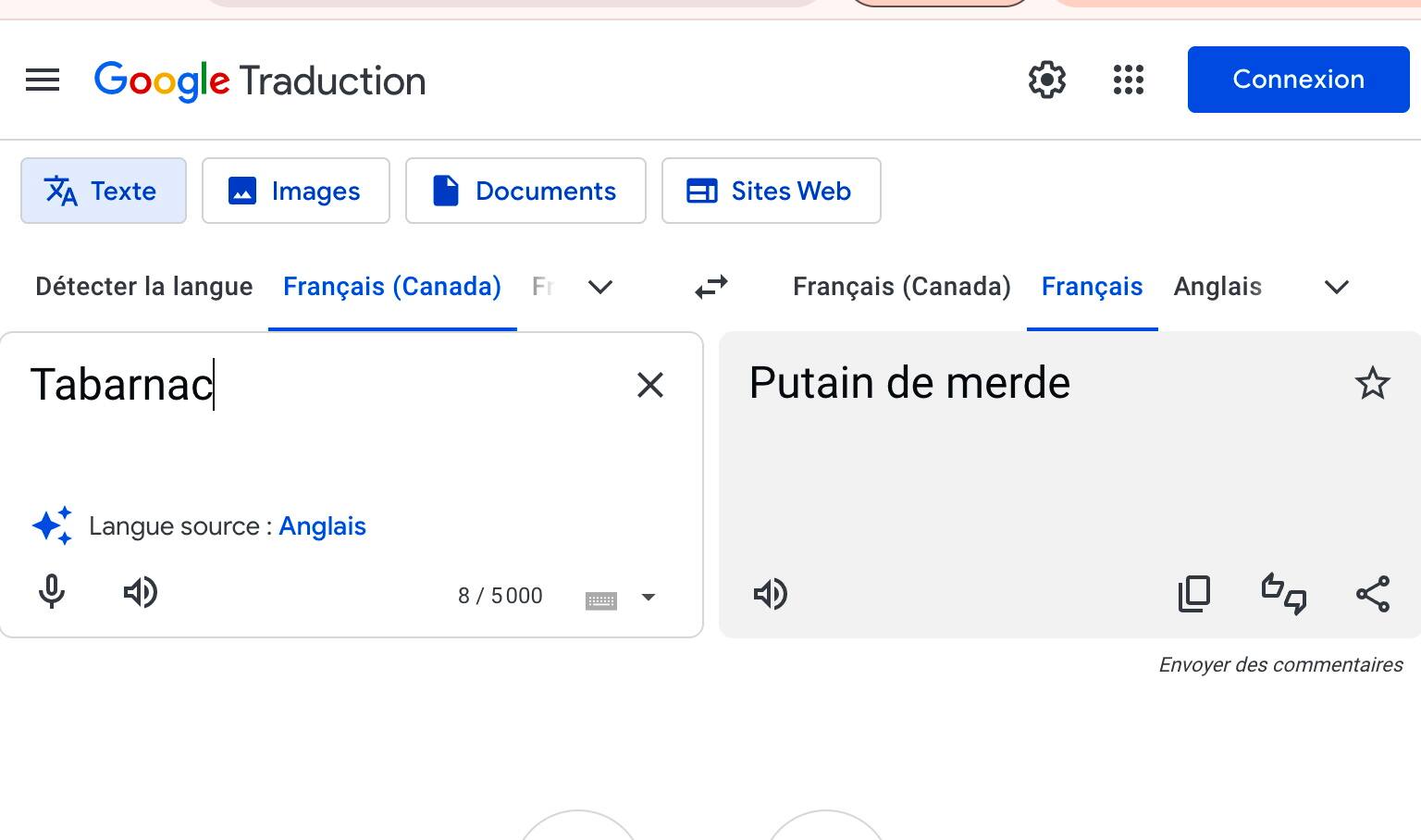
Task: Listen to the translated text
Action: [771, 595]
